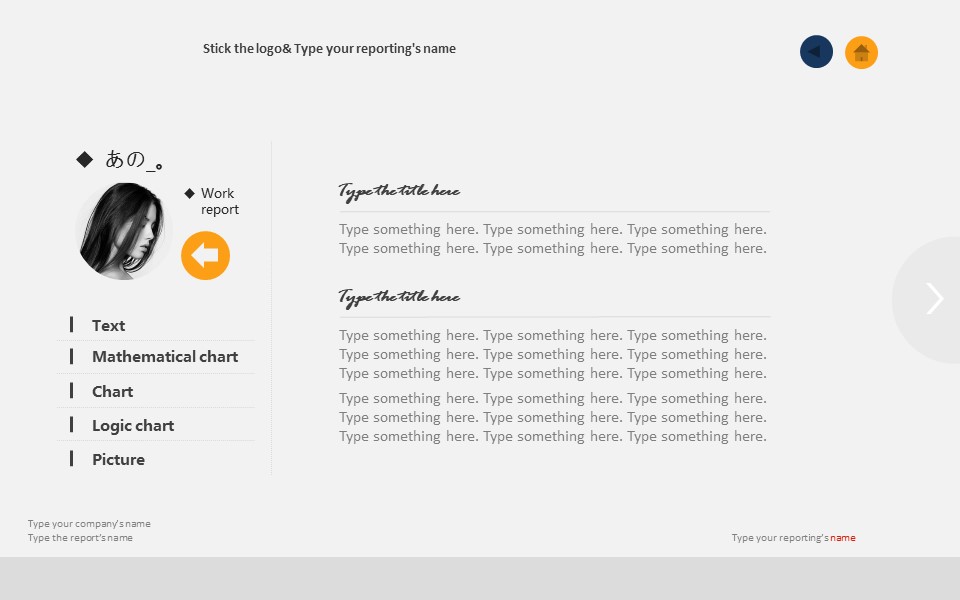
Task: Click the first 'Type the title here' heading
Action: tap(399, 191)
